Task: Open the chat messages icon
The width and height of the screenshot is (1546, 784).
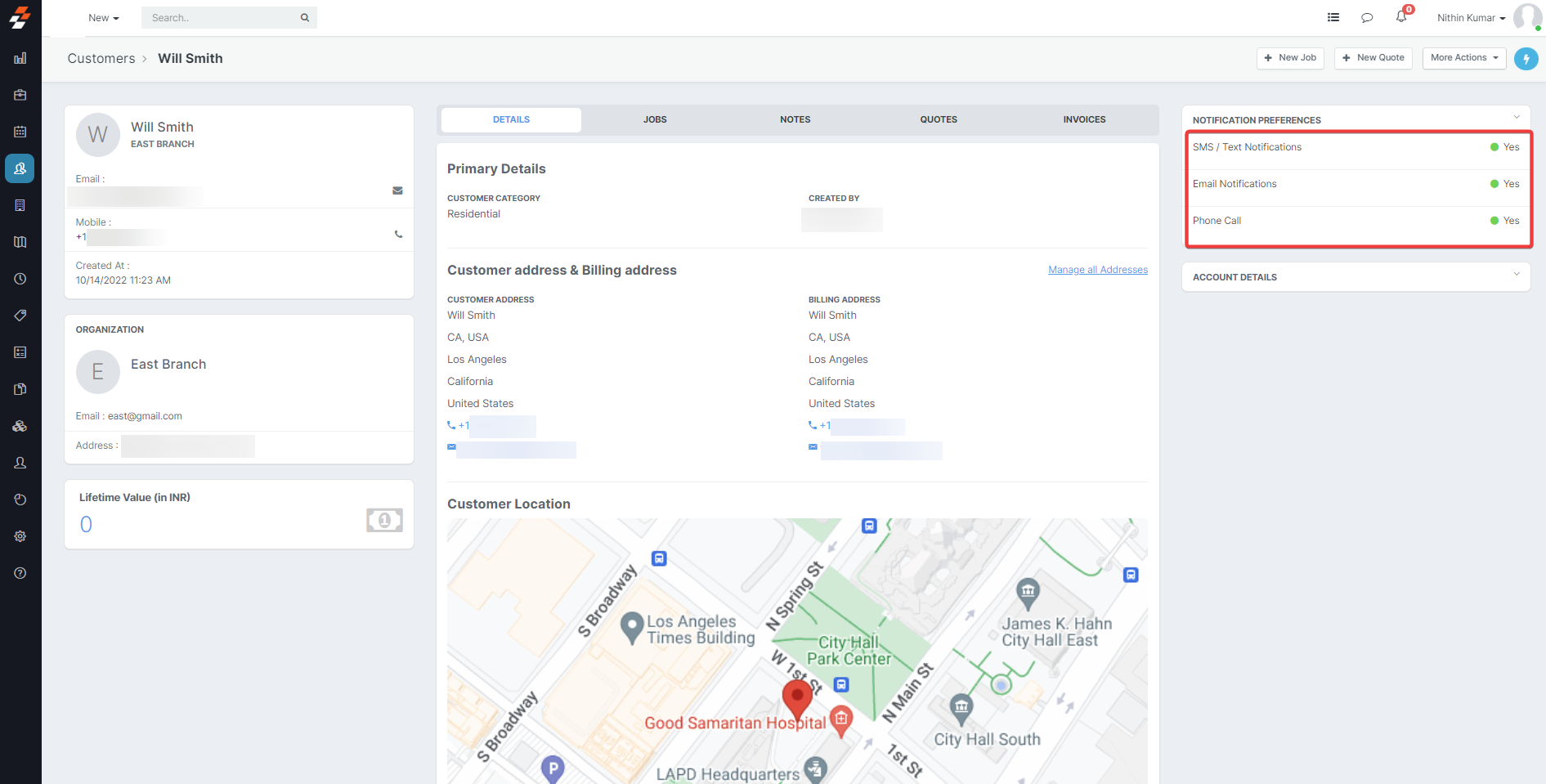Action: 1367,18
